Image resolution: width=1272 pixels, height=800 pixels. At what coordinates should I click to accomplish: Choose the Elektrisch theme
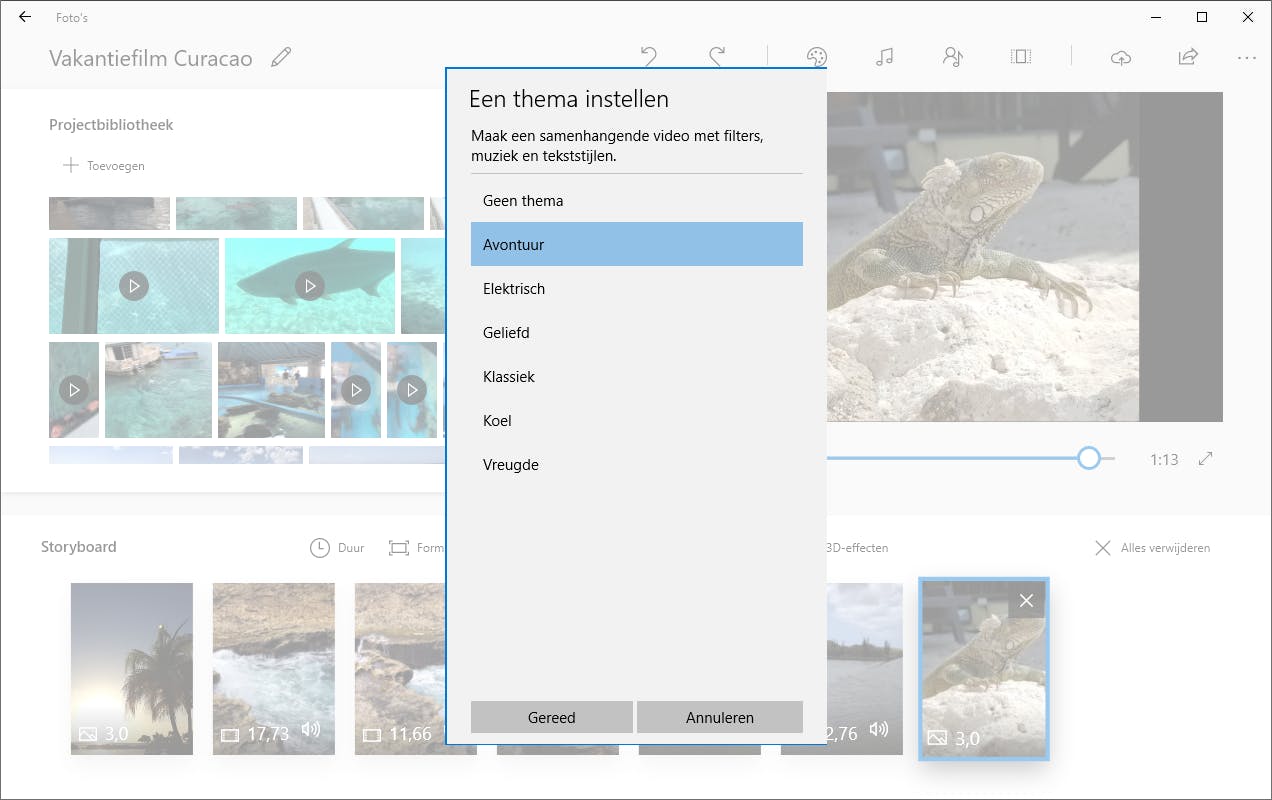(637, 288)
